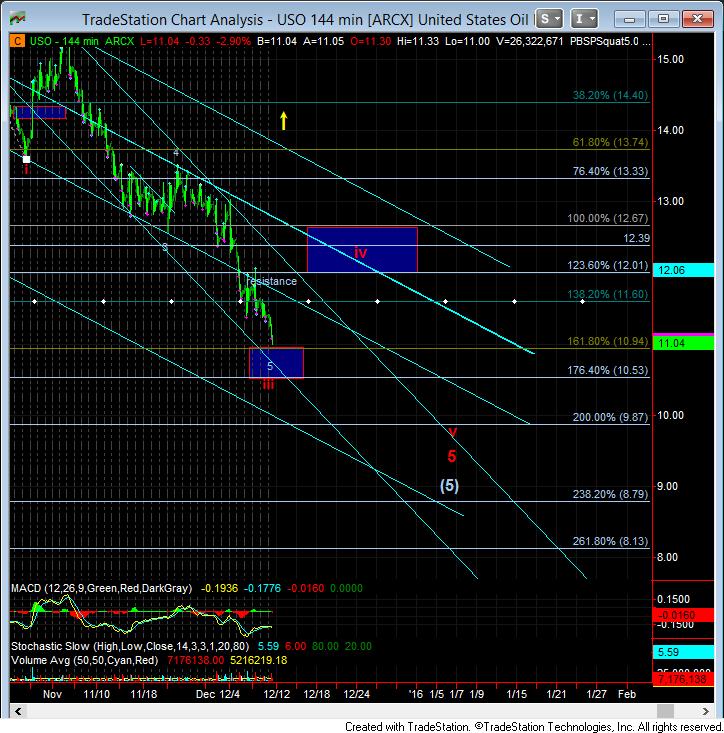Click the 15.00 price axis label
The width and height of the screenshot is (724, 733).
click(670, 59)
